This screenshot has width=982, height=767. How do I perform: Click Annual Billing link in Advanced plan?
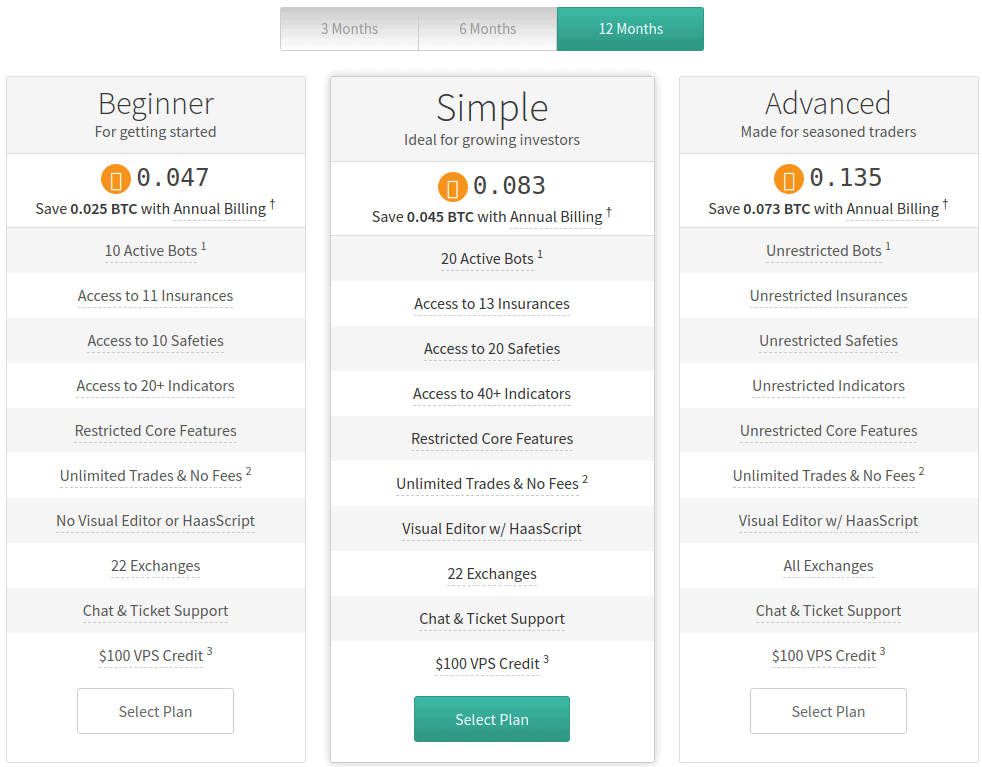[892, 209]
